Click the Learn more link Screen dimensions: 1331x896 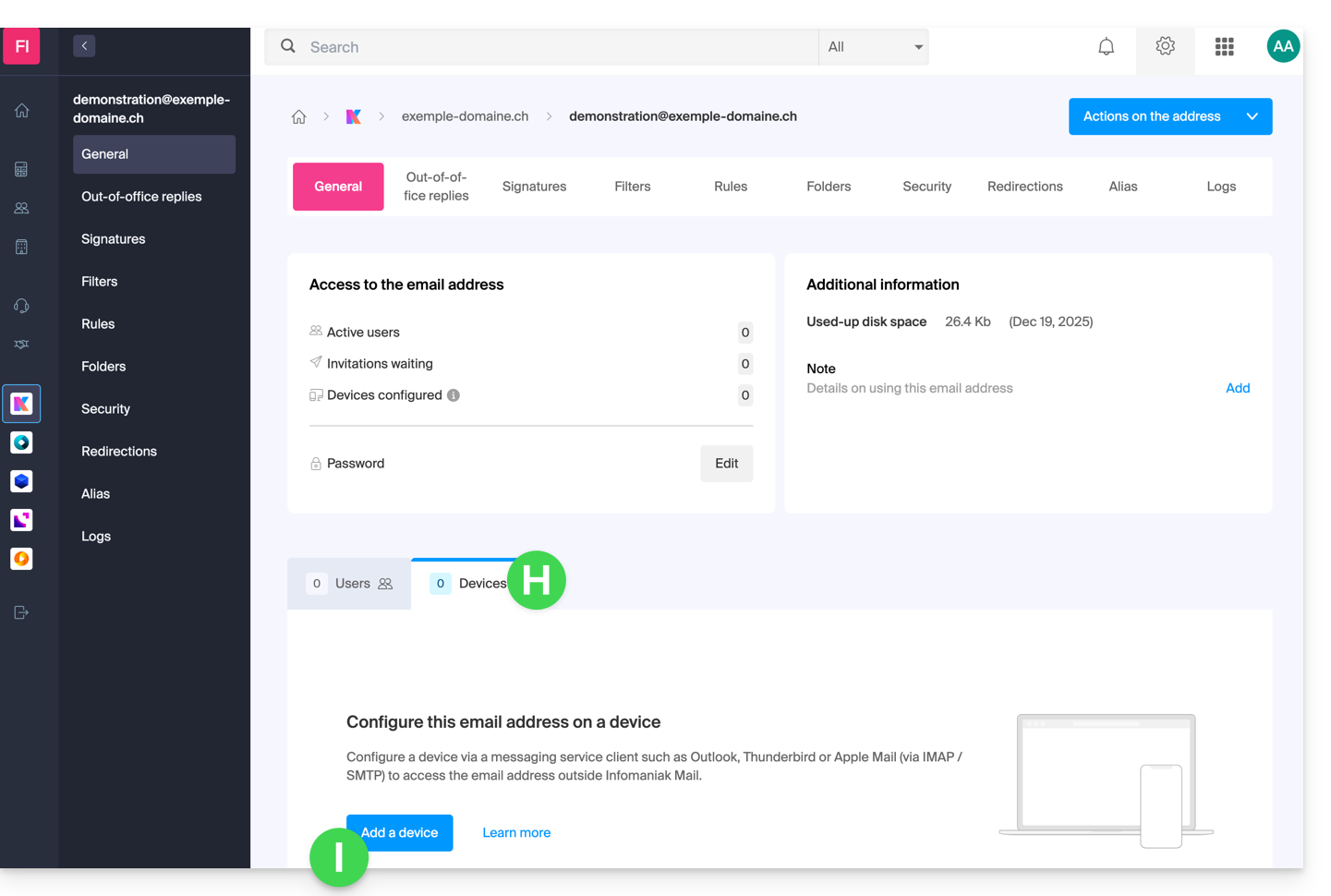[516, 833]
